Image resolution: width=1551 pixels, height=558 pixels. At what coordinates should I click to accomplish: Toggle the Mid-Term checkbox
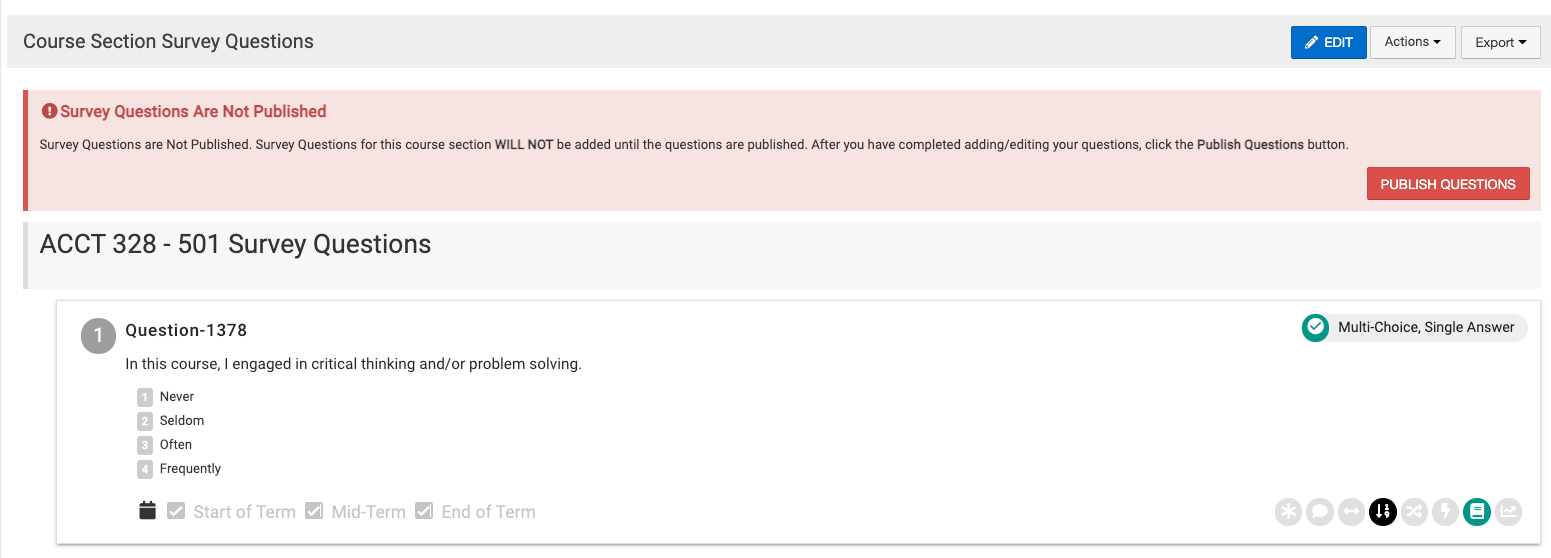(314, 511)
